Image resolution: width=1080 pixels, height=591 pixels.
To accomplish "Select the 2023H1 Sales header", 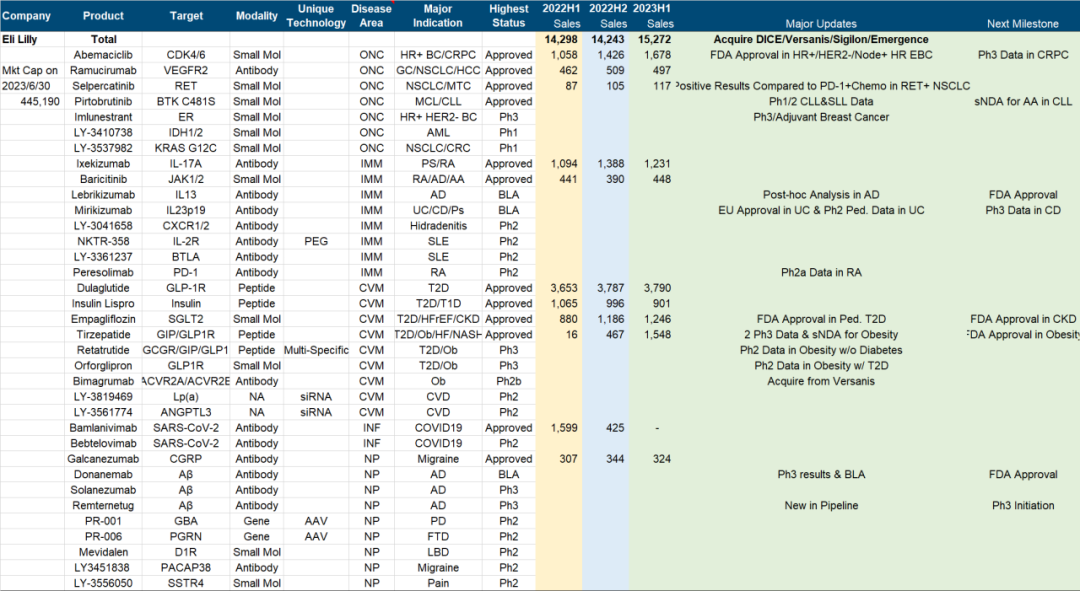I will 652,16.
